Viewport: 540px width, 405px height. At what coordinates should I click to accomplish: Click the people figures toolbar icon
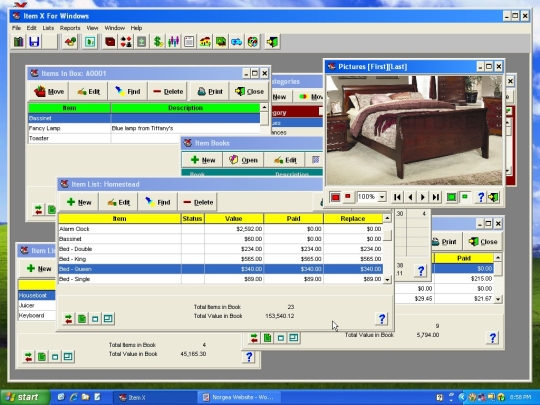click(174, 42)
